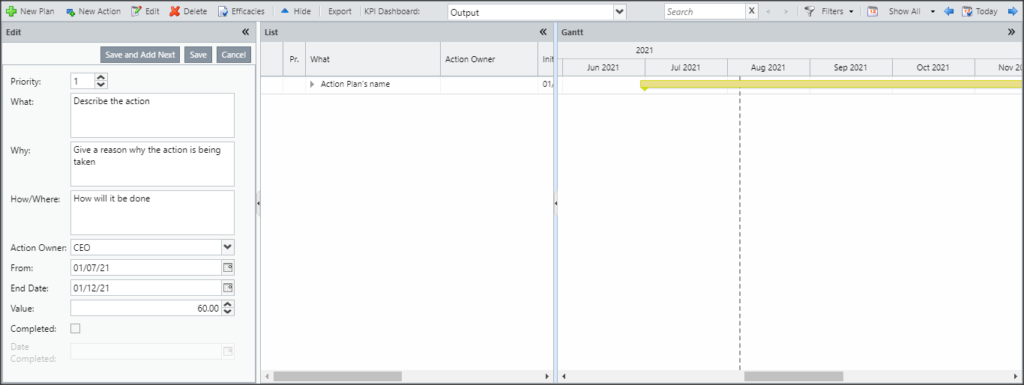Click the Cancel button
The width and height of the screenshot is (1024, 385).
(x=233, y=55)
